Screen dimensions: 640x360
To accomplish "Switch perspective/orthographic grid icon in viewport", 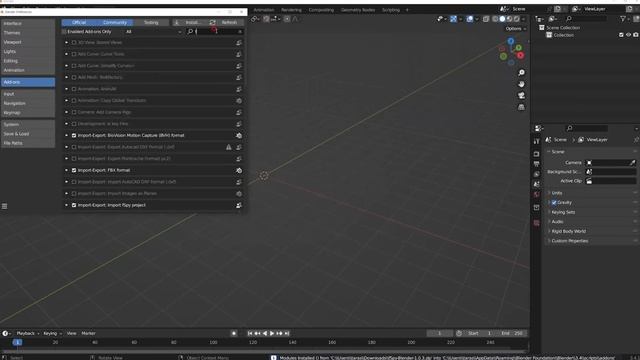I will (x=521, y=107).
